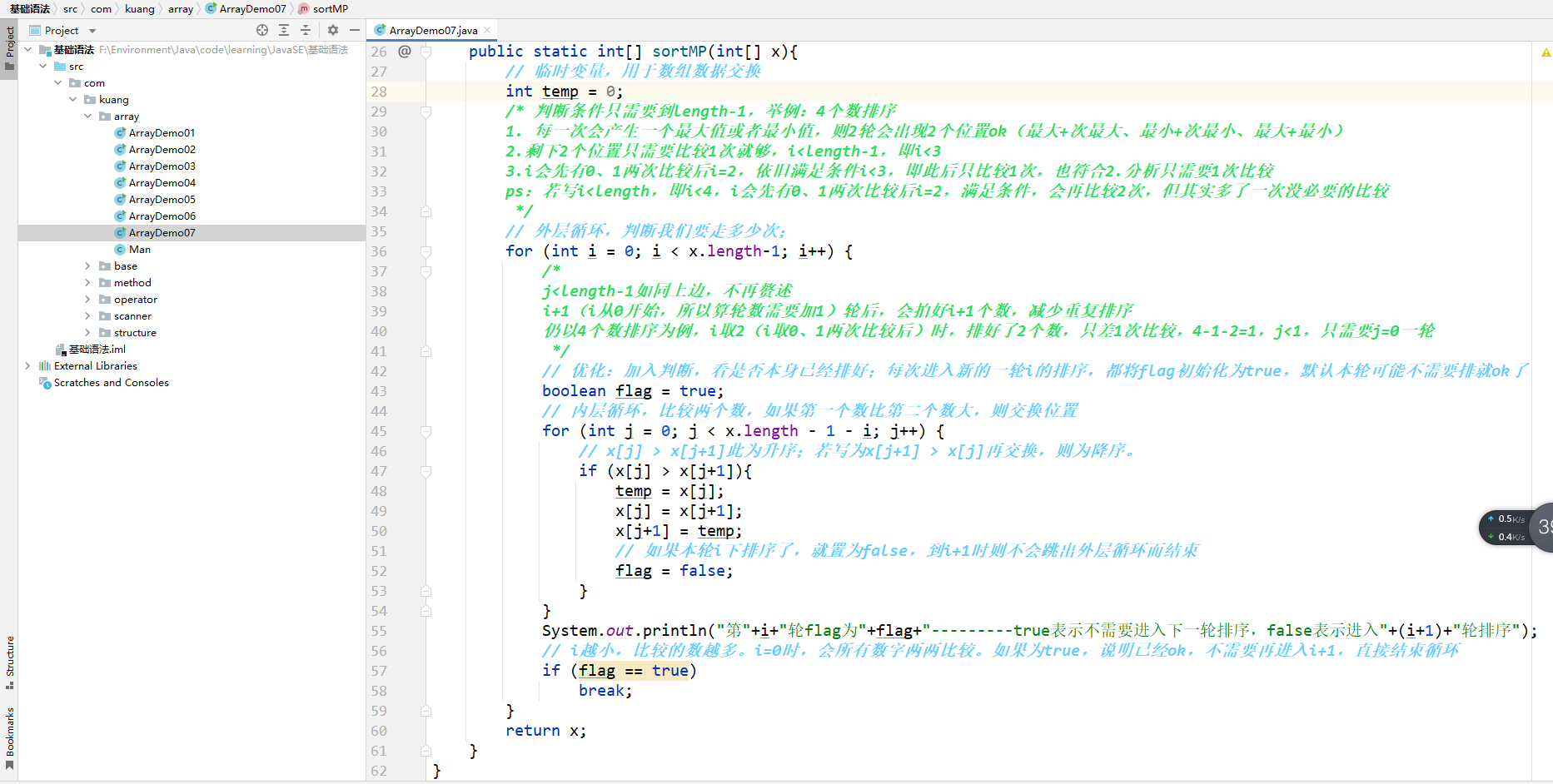This screenshot has height=784, width=1553.
Task: Collapse the com package arrow
Action: (x=58, y=83)
